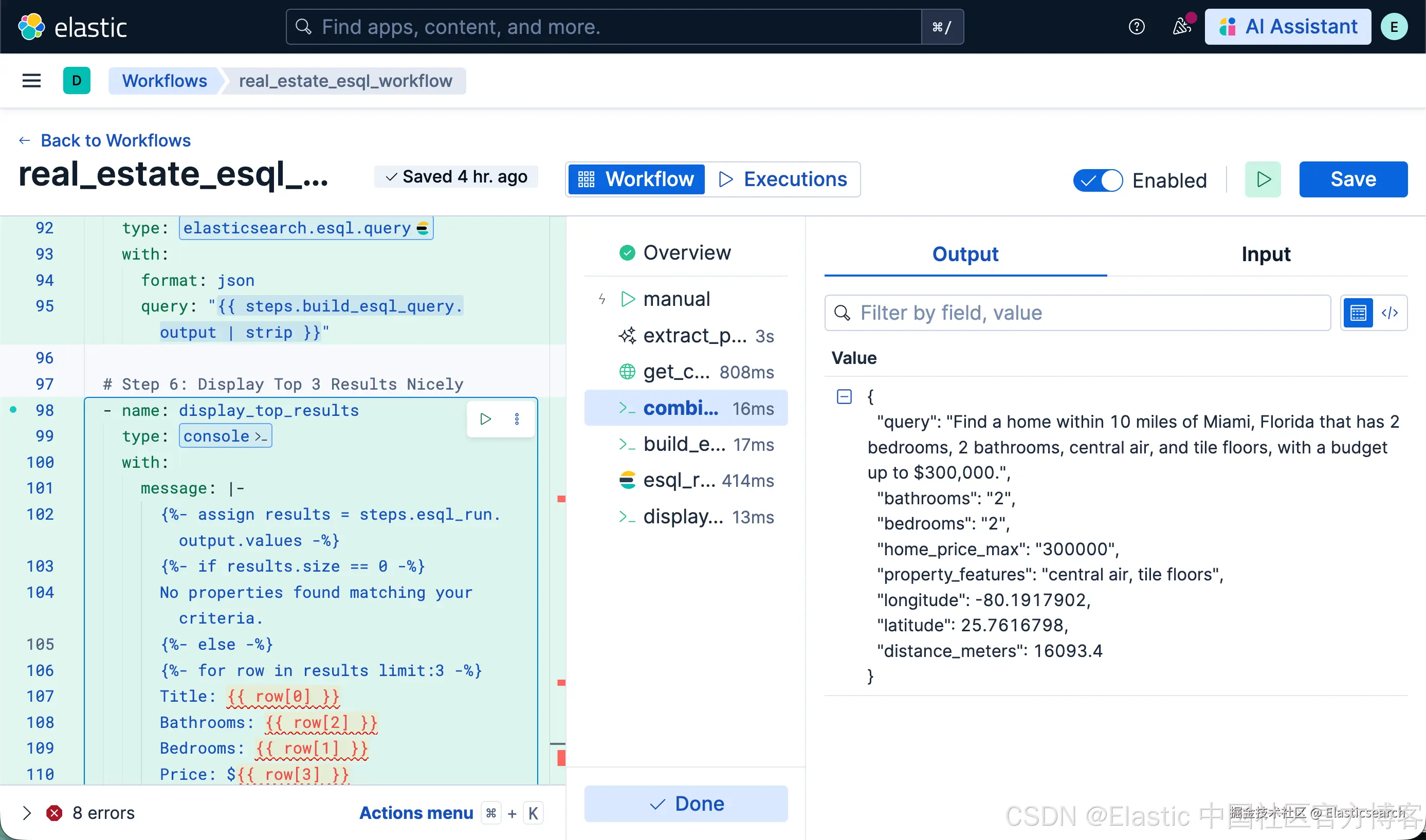
Task: Collapse the JSON output object
Action: click(x=844, y=396)
